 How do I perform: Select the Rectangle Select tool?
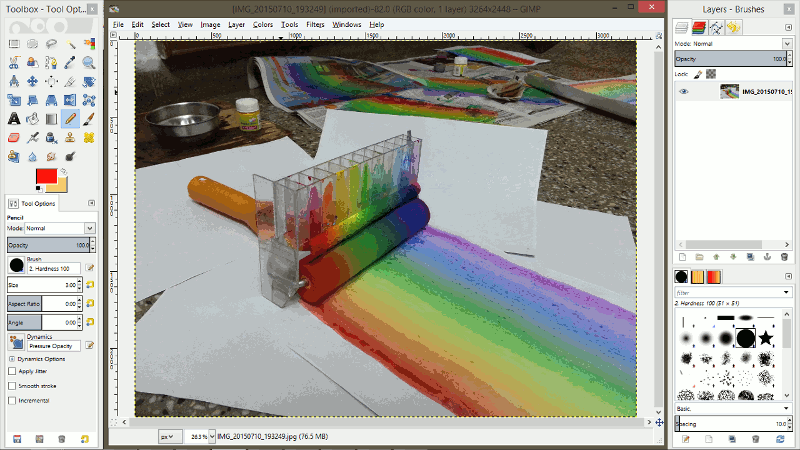(x=14, y=44)
